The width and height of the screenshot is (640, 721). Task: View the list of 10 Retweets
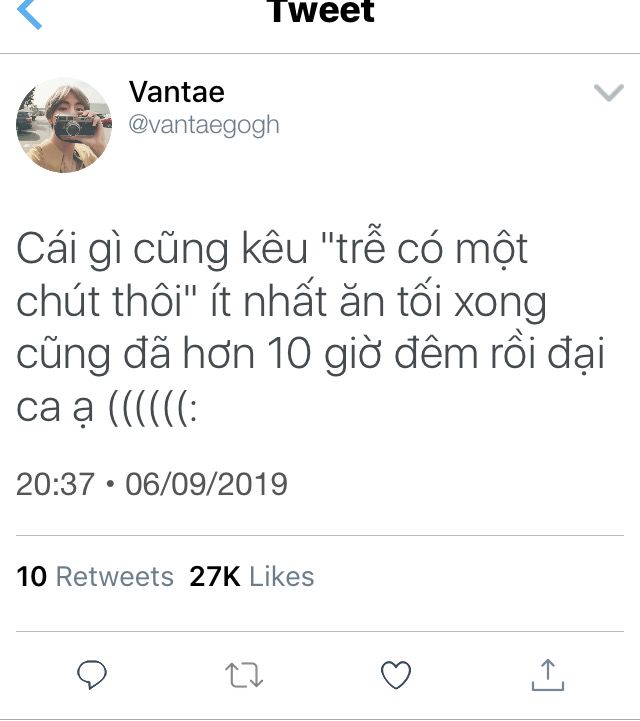pos(95,576)
